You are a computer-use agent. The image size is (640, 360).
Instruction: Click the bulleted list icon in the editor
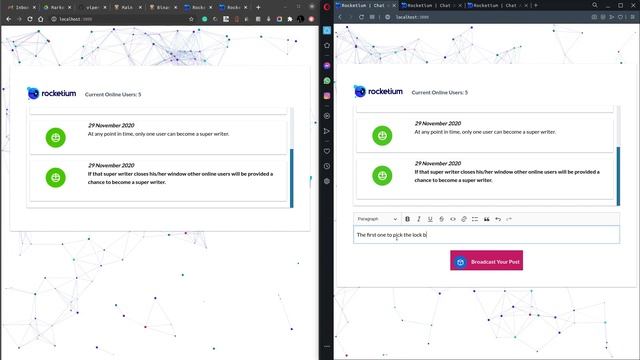[475, 219]
